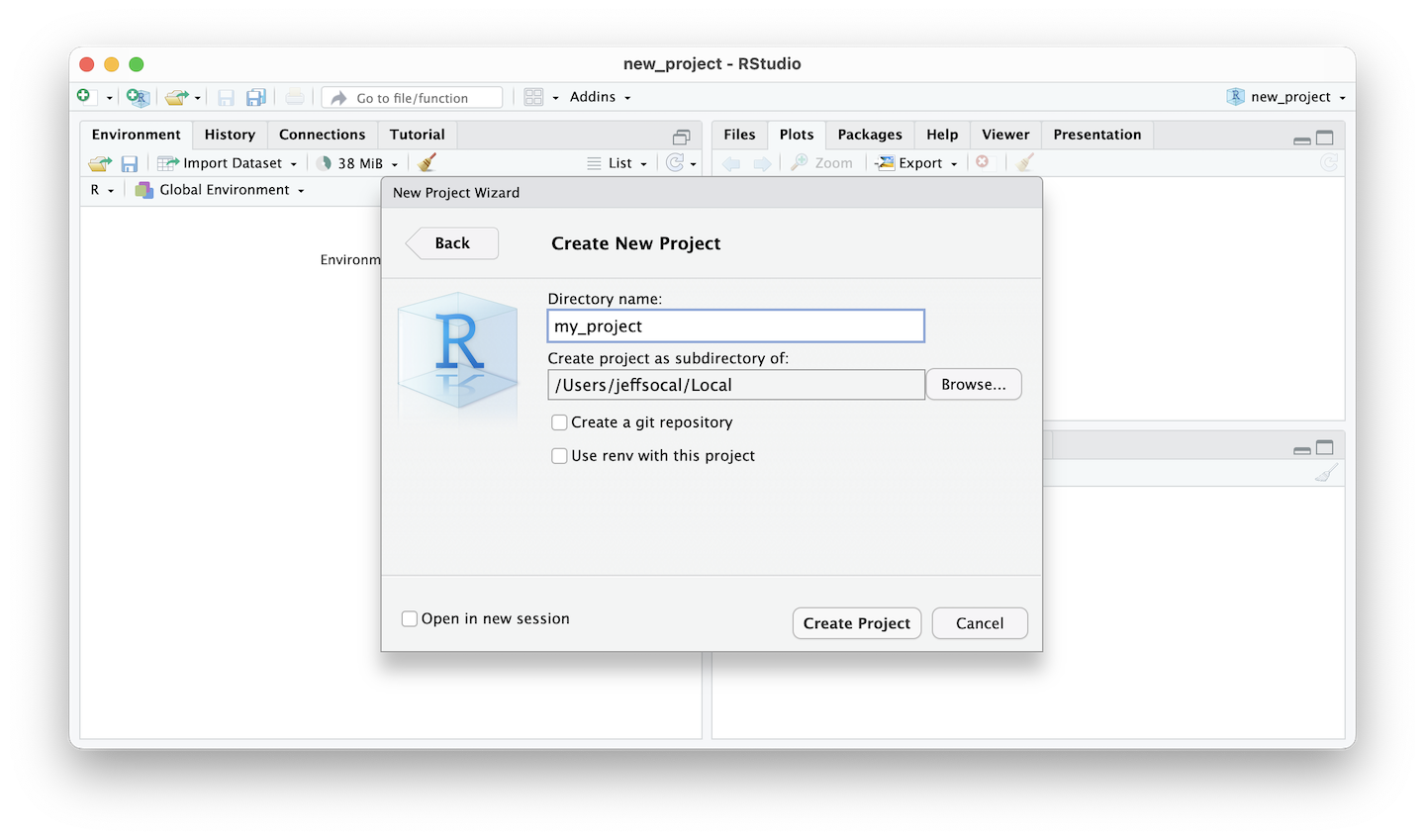Click the Load Workspace folder icon in Environment pane
1425x840 pixels.
100,163
